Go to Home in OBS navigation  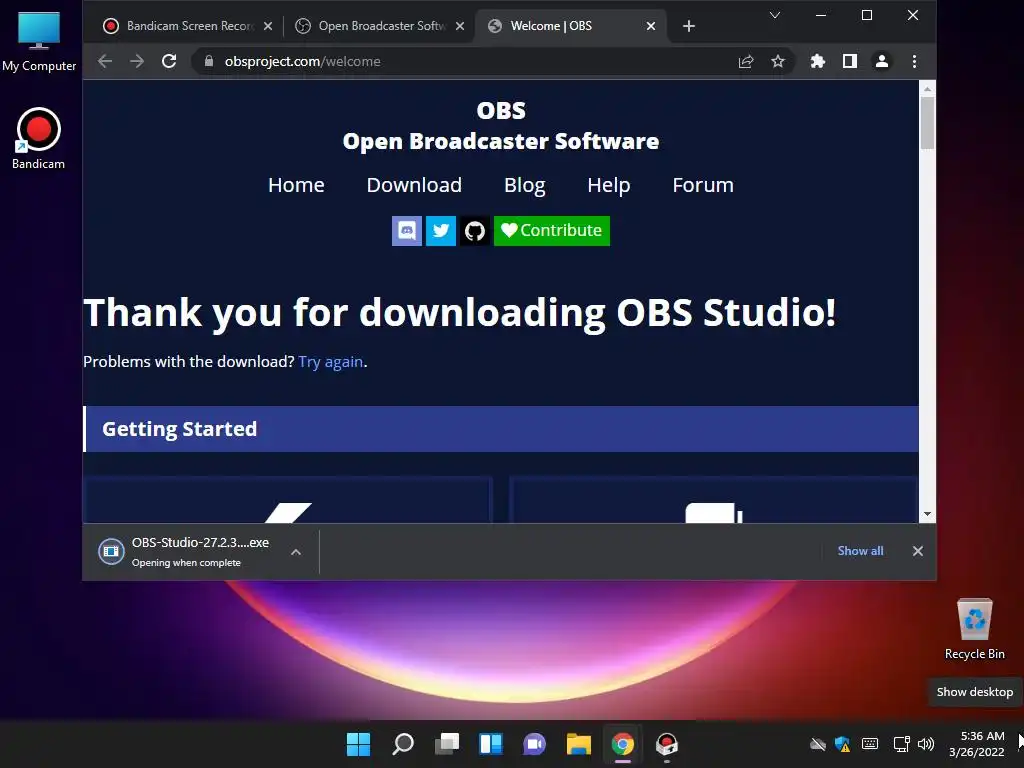pos(296,185)
